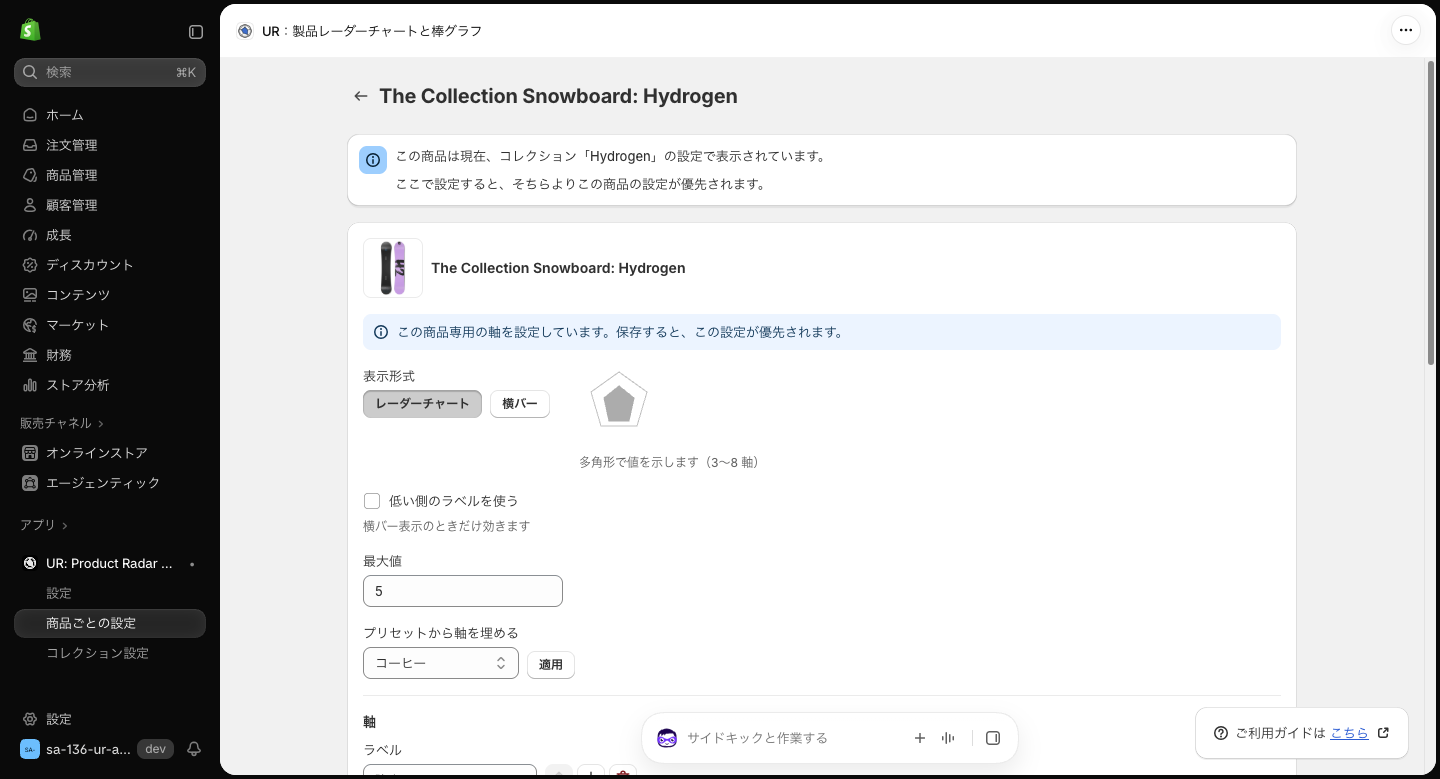
Task: Click the plus icon in Sidekick bar
Action: [920, 738]
